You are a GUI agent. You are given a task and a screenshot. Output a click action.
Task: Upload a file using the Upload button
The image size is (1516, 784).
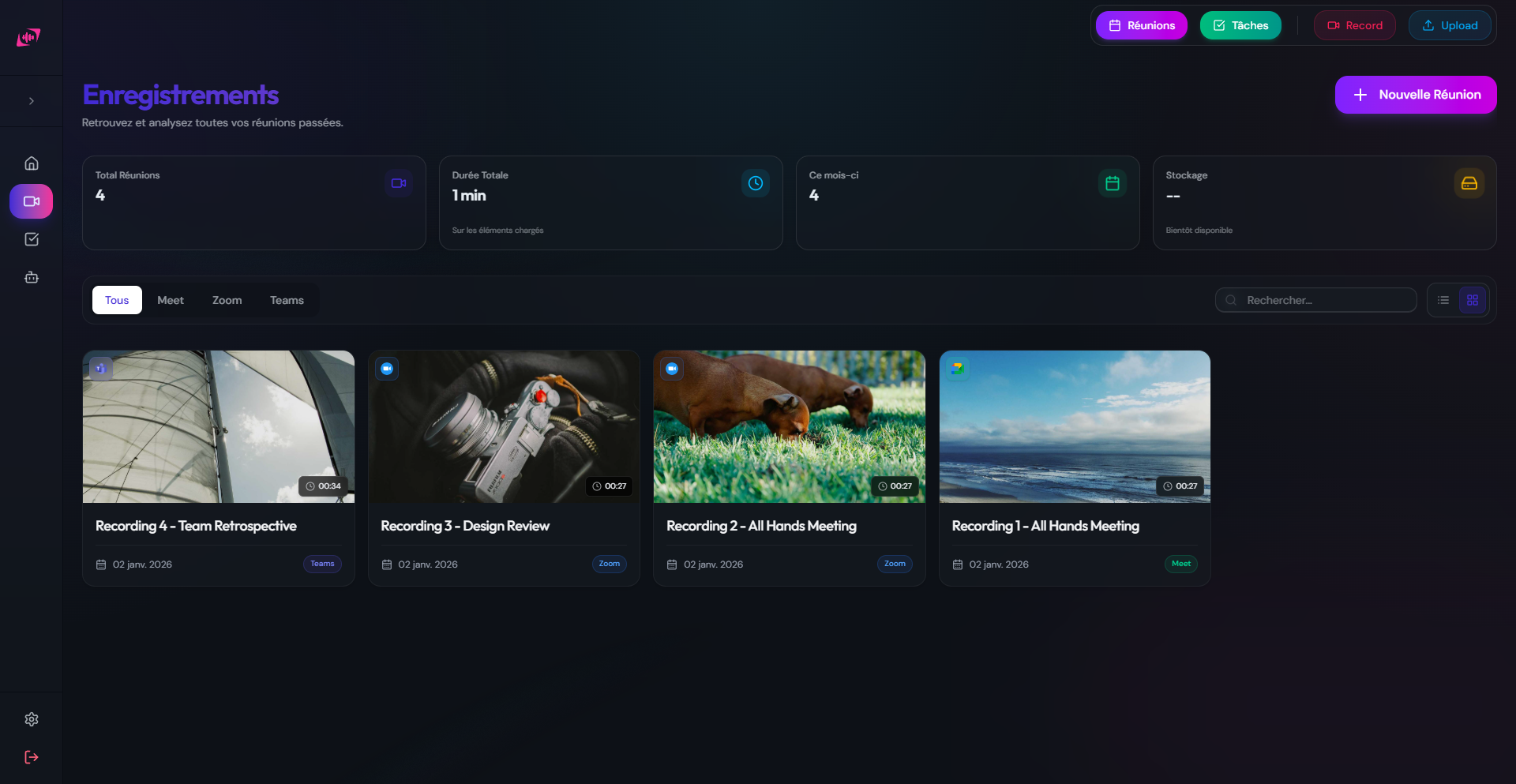tap(1449, 24)
